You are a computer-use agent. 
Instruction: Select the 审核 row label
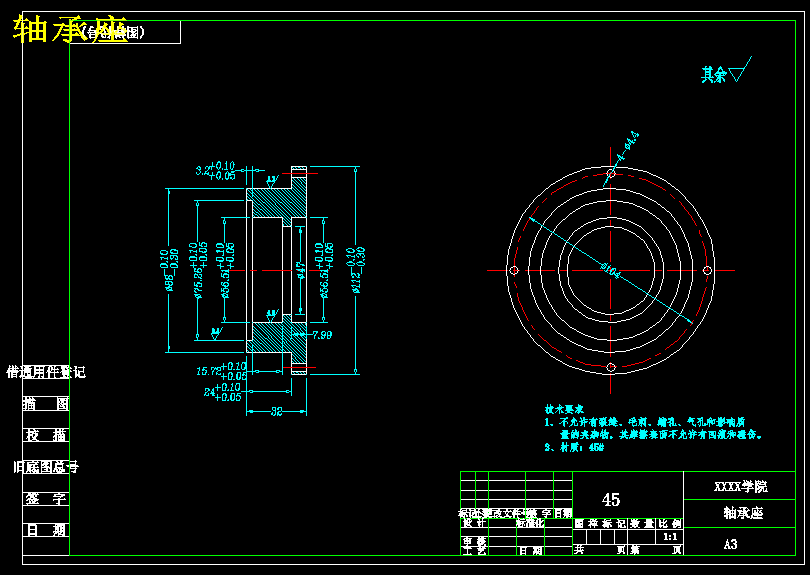click(474, 540)
